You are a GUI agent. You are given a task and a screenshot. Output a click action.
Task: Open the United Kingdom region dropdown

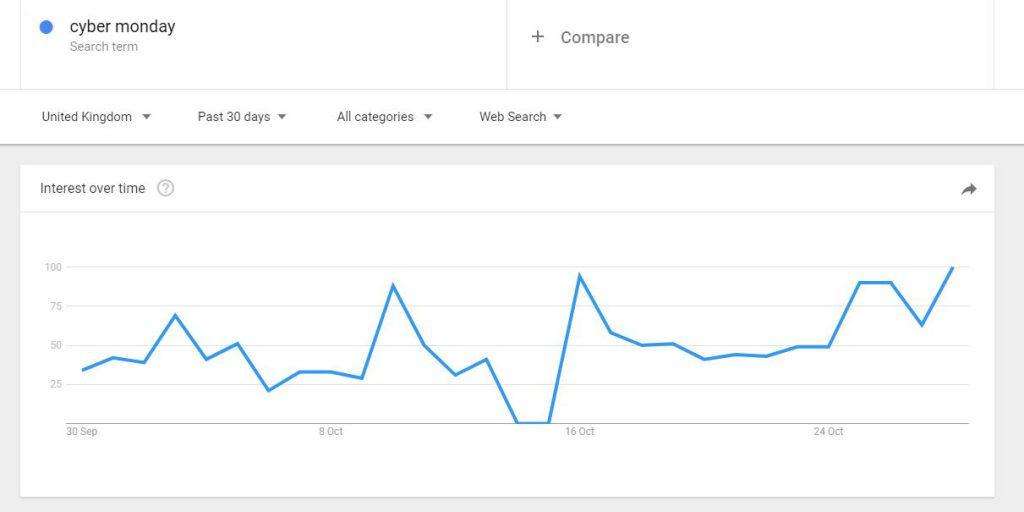point(96,117)
